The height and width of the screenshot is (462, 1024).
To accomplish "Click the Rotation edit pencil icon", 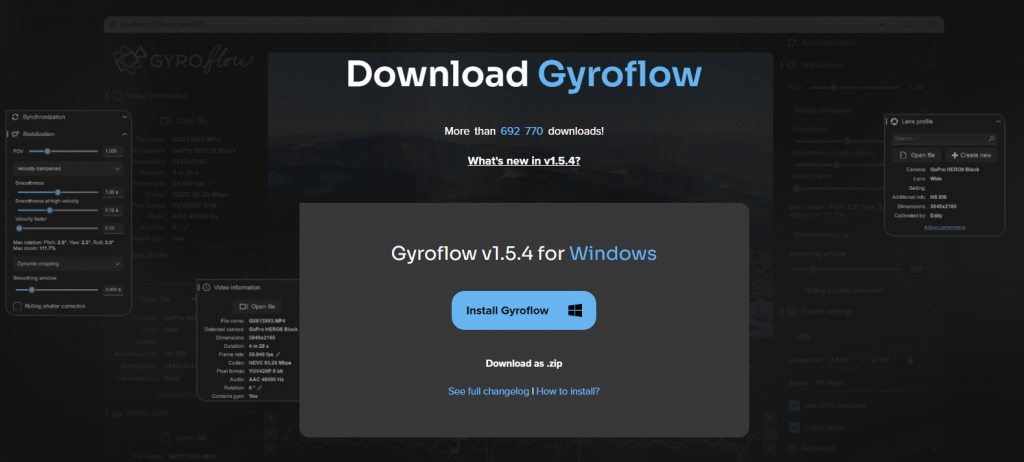I will (x=259, y=388).
